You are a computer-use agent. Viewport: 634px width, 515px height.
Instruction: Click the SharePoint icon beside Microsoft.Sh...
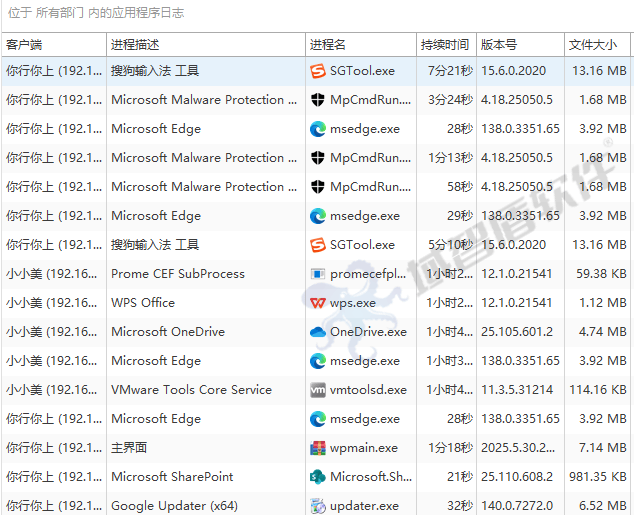318,477
